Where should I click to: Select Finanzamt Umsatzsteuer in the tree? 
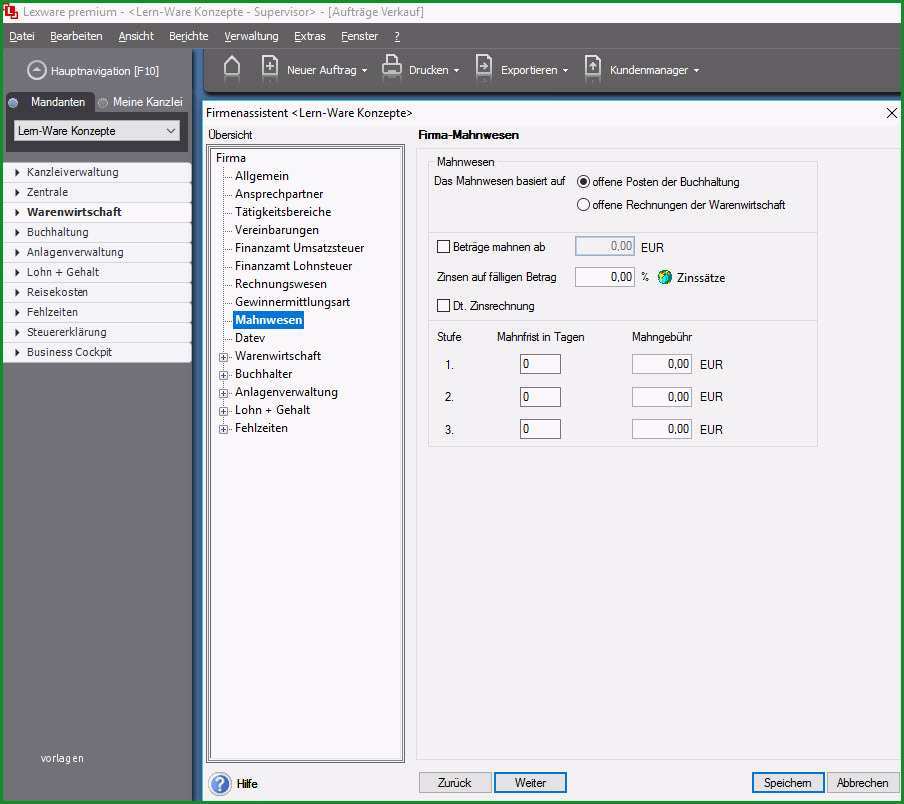pos(299,248)
